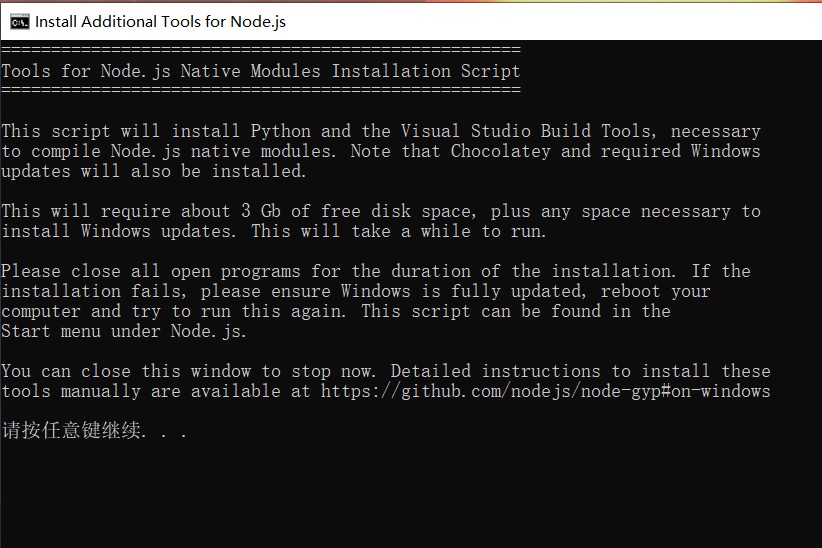Screen dimensions: 822x548
Task: Click the "Start menu under Node.js." line
Action: (x=123, y=331)
